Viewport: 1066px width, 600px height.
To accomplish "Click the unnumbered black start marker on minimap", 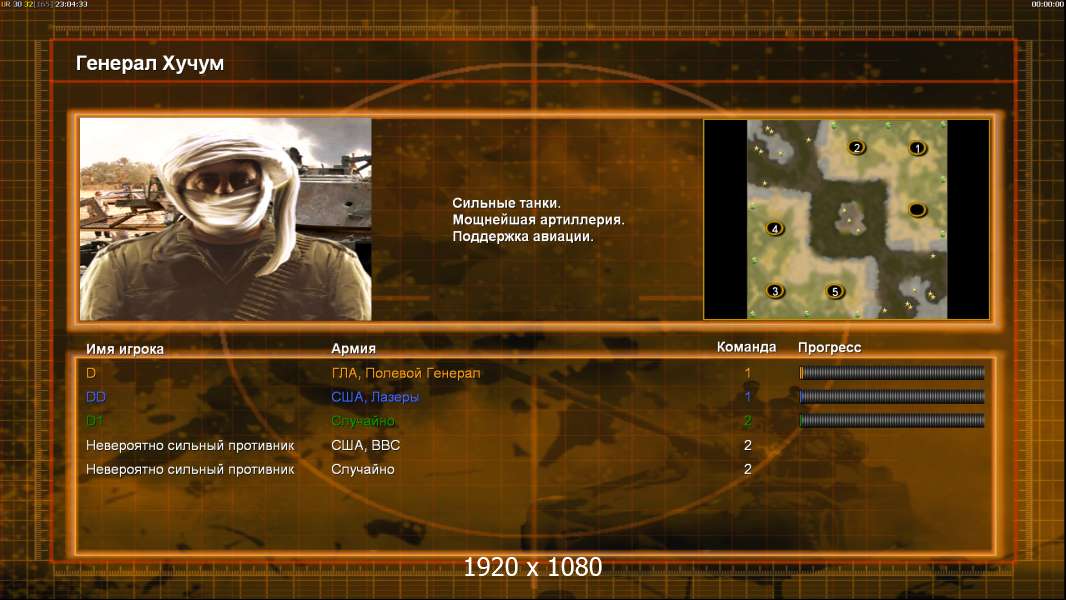I will coord(917,209).
